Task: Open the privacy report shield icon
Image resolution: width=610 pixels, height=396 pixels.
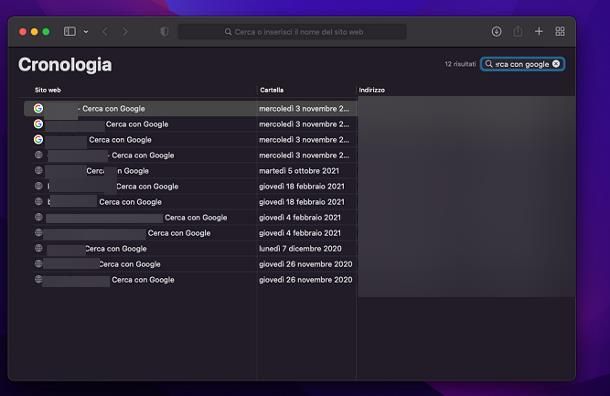Action: tap(164, 32)
